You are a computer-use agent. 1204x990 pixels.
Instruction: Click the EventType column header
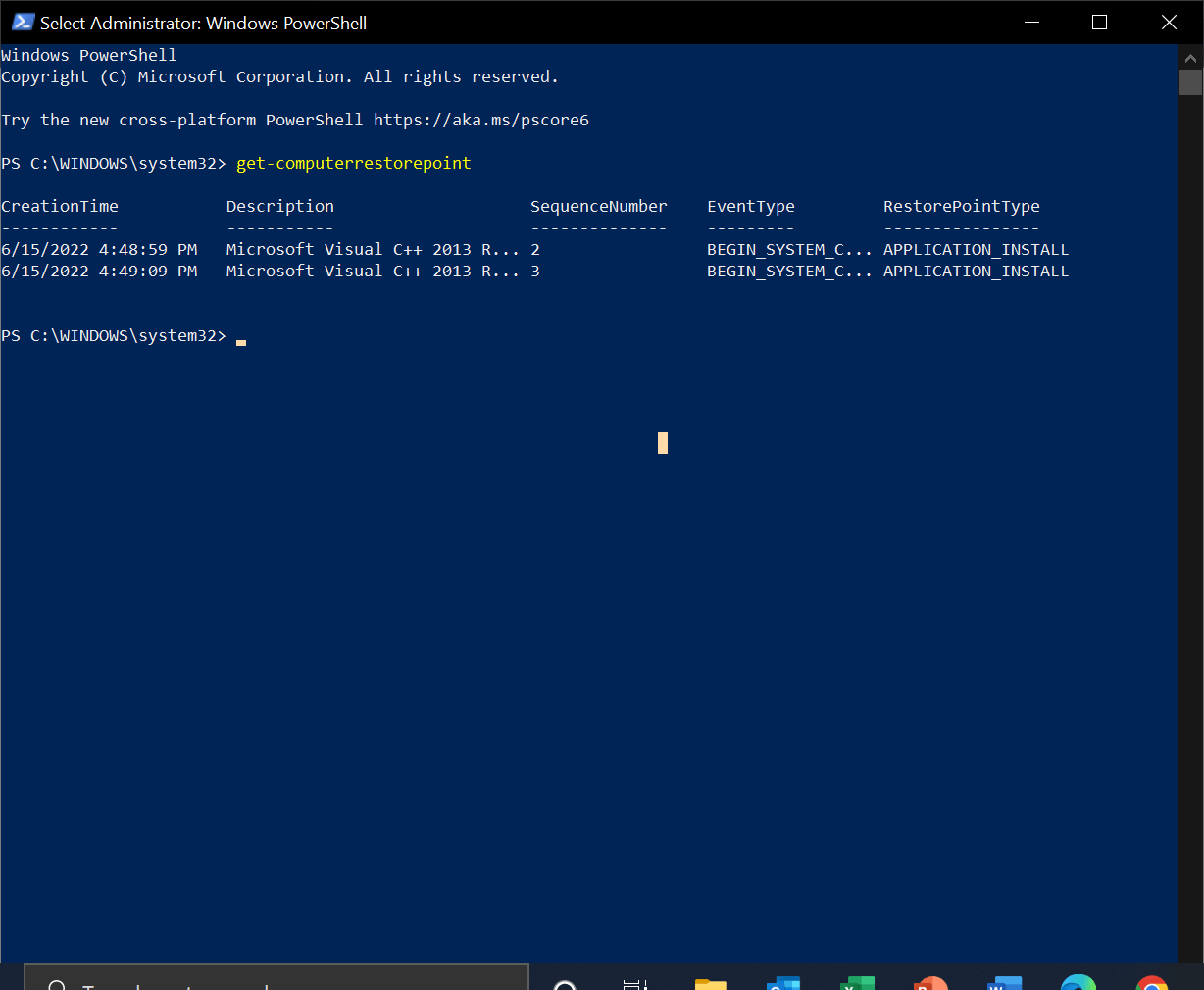tap(751, 207)
